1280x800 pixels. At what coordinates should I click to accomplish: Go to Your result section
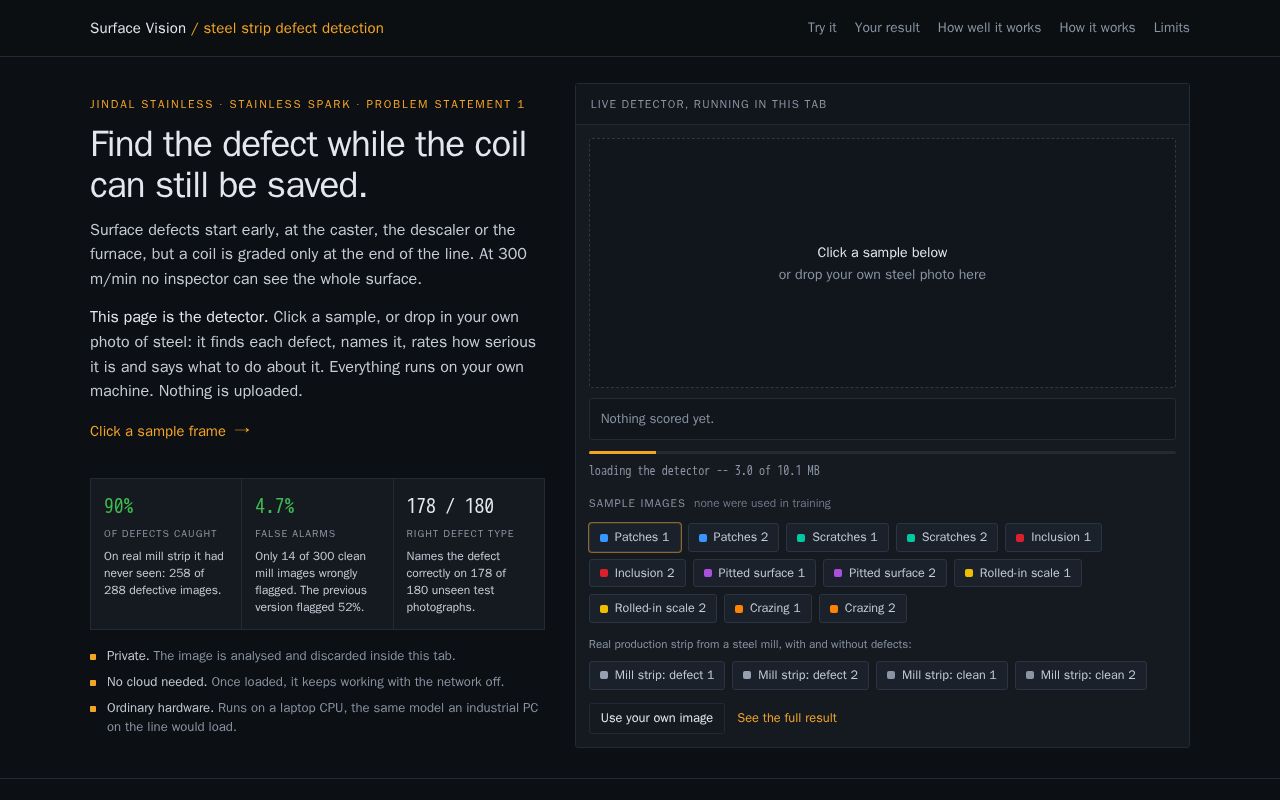[x=887, y=28]
